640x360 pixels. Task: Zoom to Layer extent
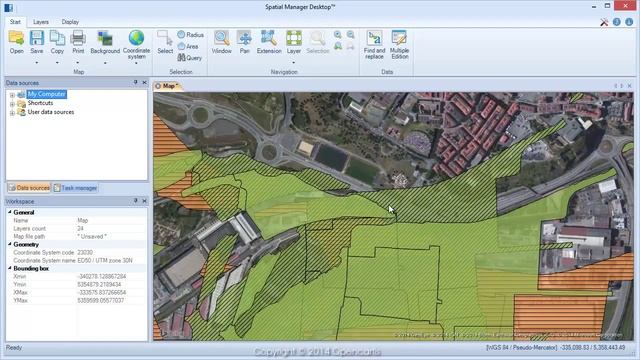tap(293, 42)
